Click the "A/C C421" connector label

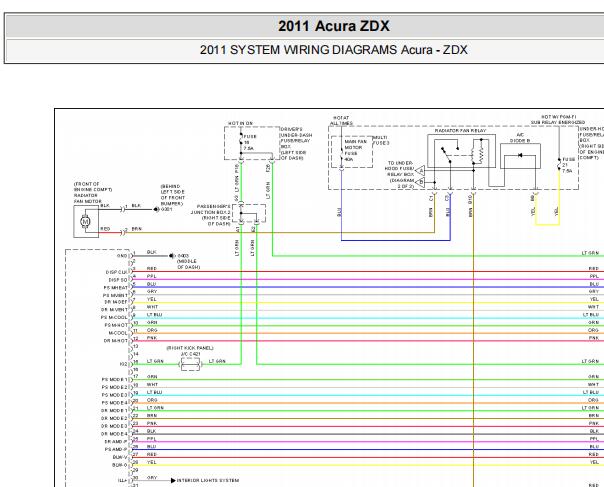point(190,354)
